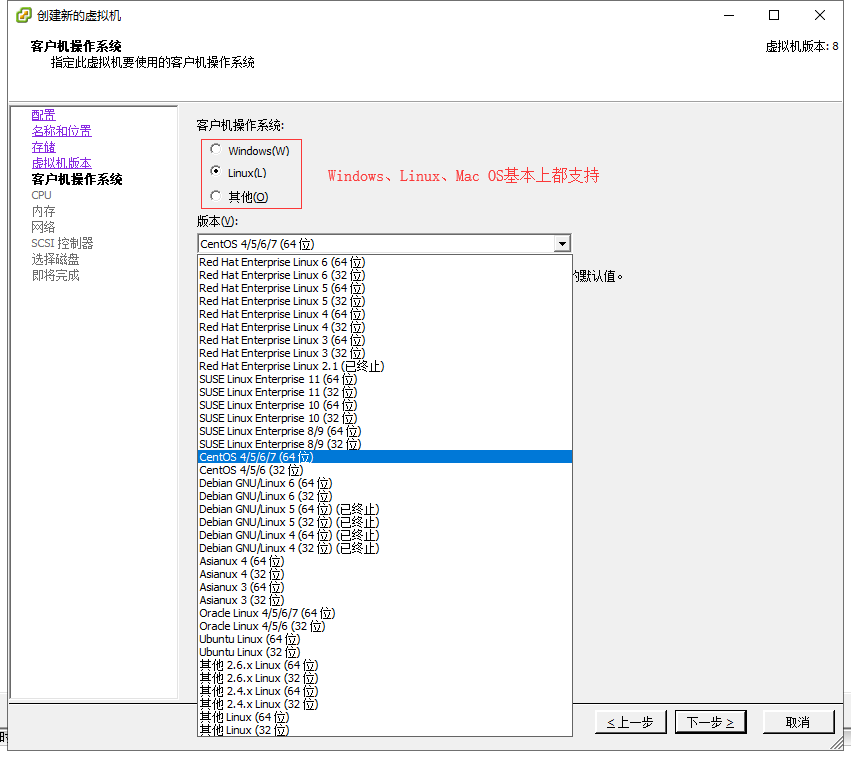
Task: Choose 其他 Linux (32 位)
Action: point(385,730)
